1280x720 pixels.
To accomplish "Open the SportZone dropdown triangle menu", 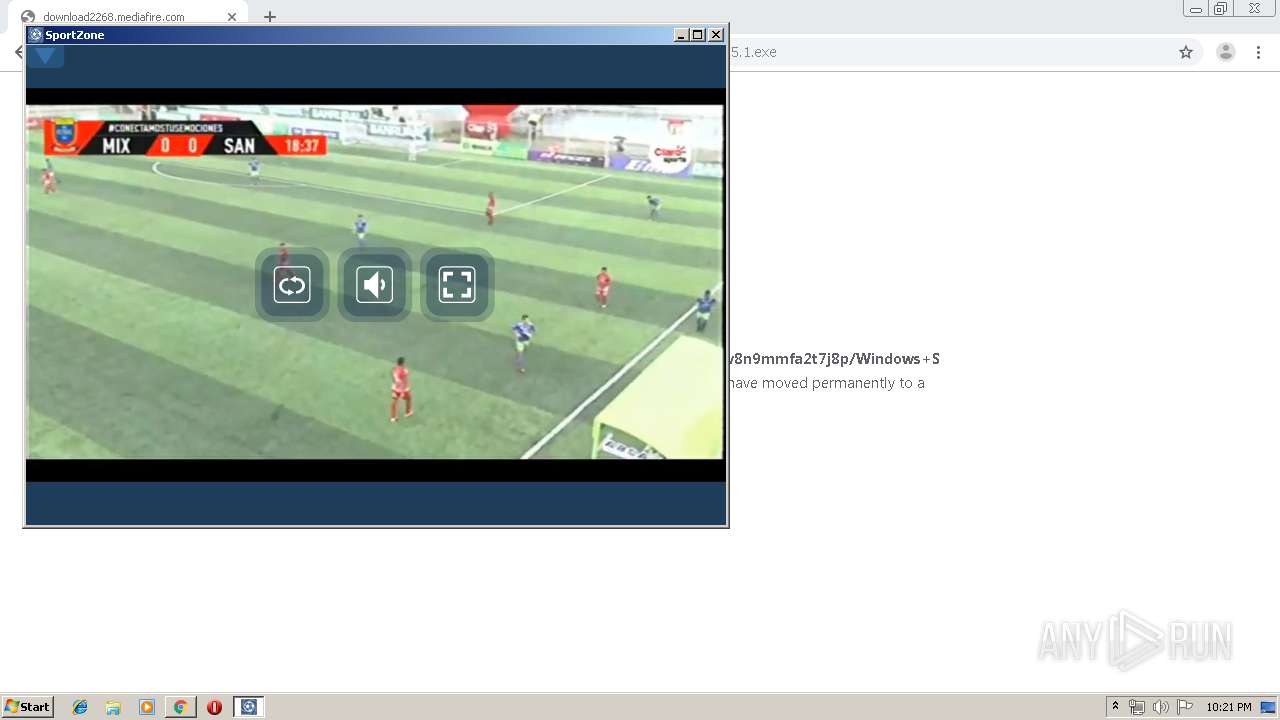I will [x=45, y=56].
